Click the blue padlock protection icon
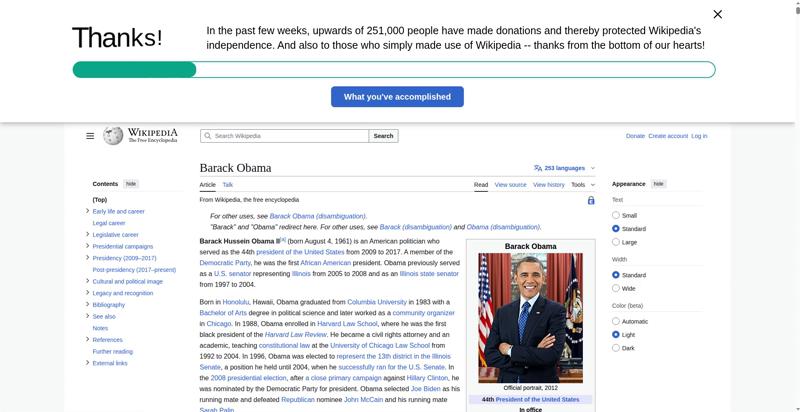 click(591, 200)
